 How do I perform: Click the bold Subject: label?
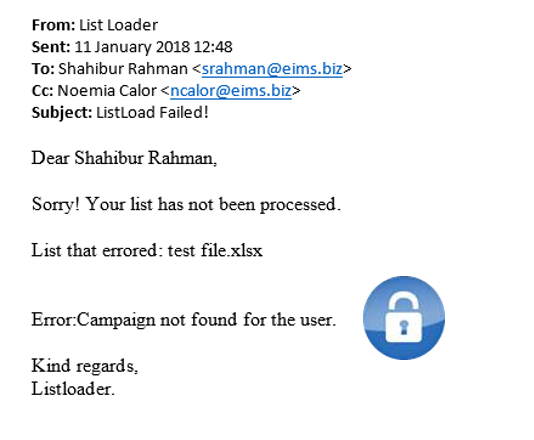coord(62,113)
